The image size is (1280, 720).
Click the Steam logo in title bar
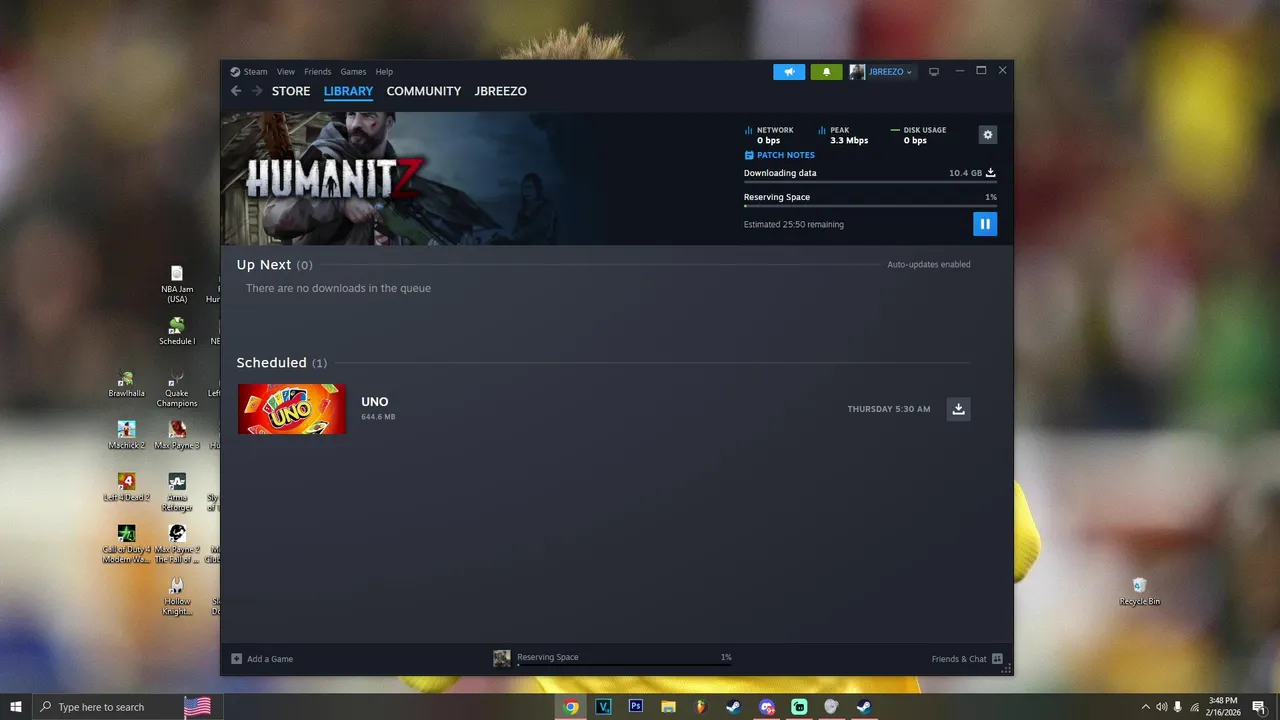click(235, 72)
